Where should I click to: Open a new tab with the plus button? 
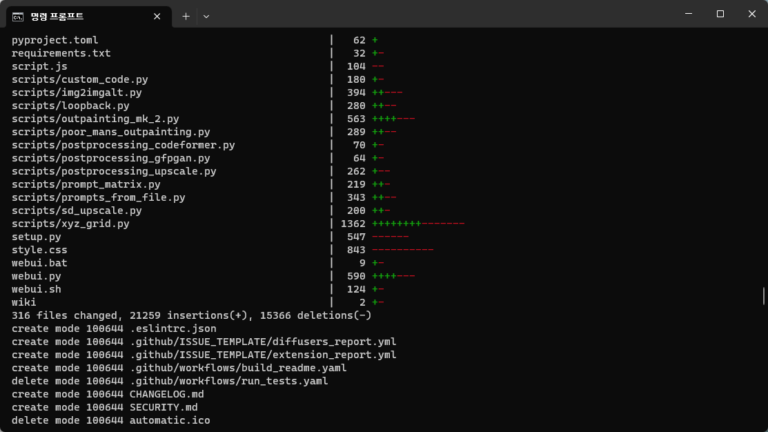tap(185, 16)
